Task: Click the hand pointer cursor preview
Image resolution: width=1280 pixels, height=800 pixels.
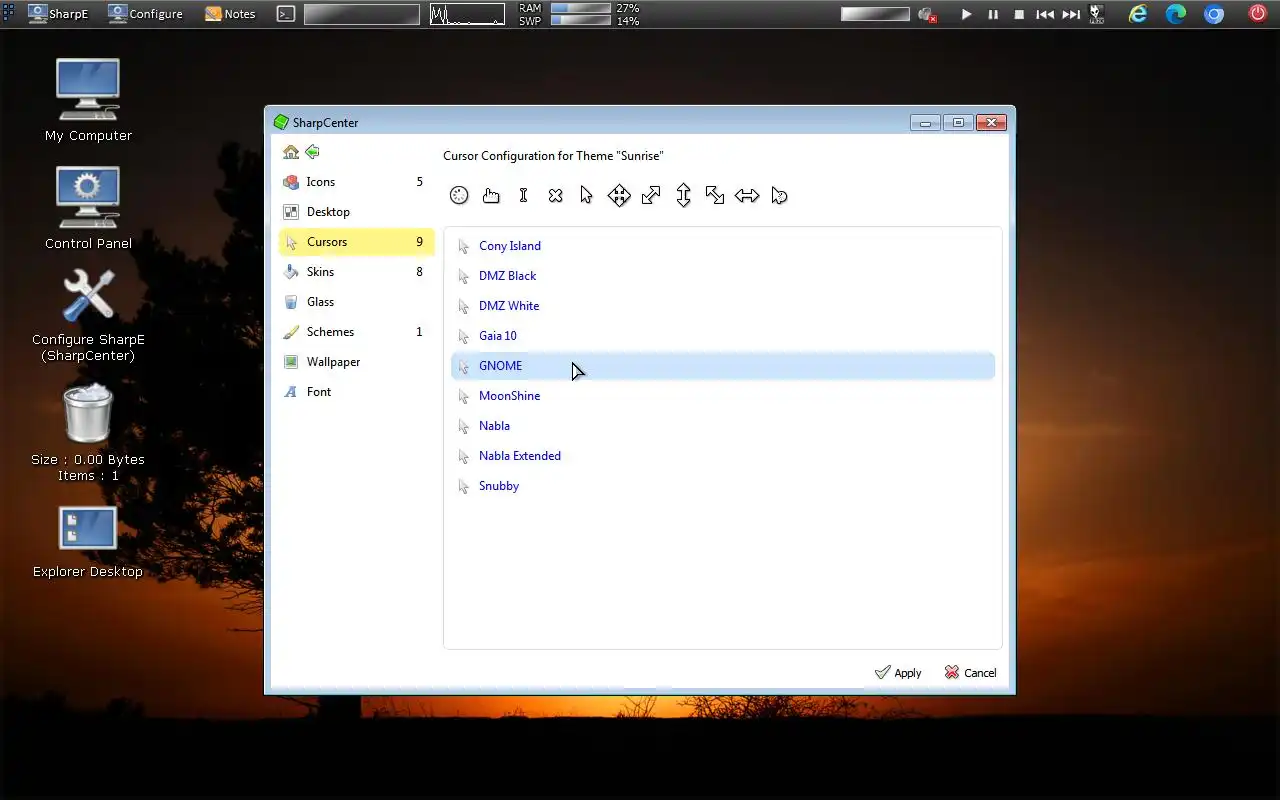Action: (x=491, y=195)
